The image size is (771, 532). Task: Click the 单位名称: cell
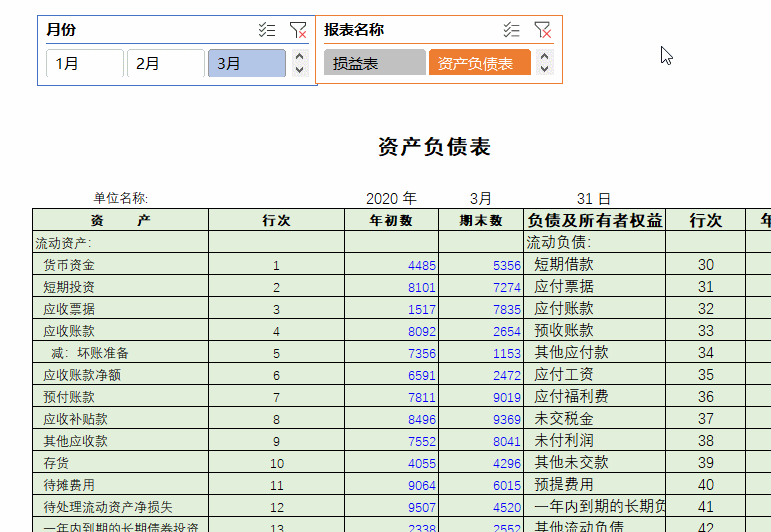120,198
